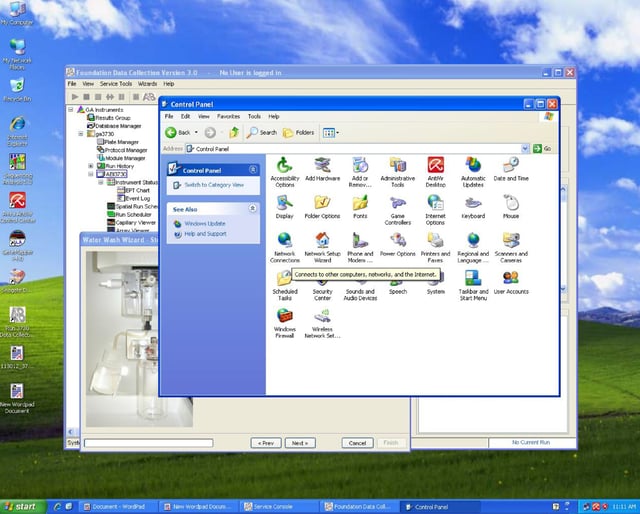Open Game Controllers icon
The width and height of the screenshot is (640, 514).
point(398,210)
